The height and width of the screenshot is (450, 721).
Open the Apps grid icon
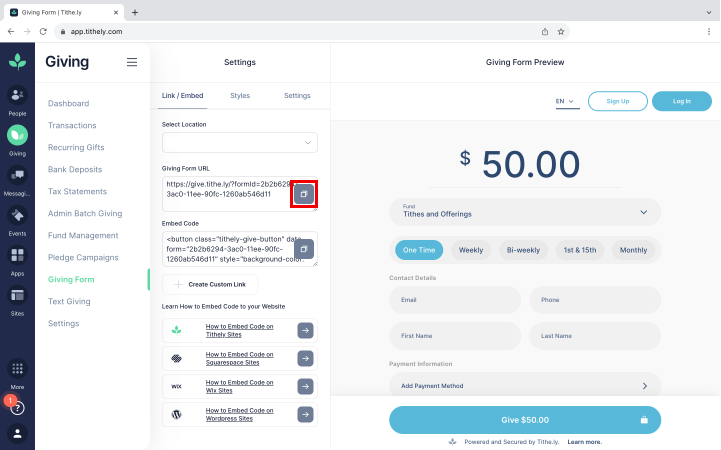pyautogui.click(x=17, y=255)
